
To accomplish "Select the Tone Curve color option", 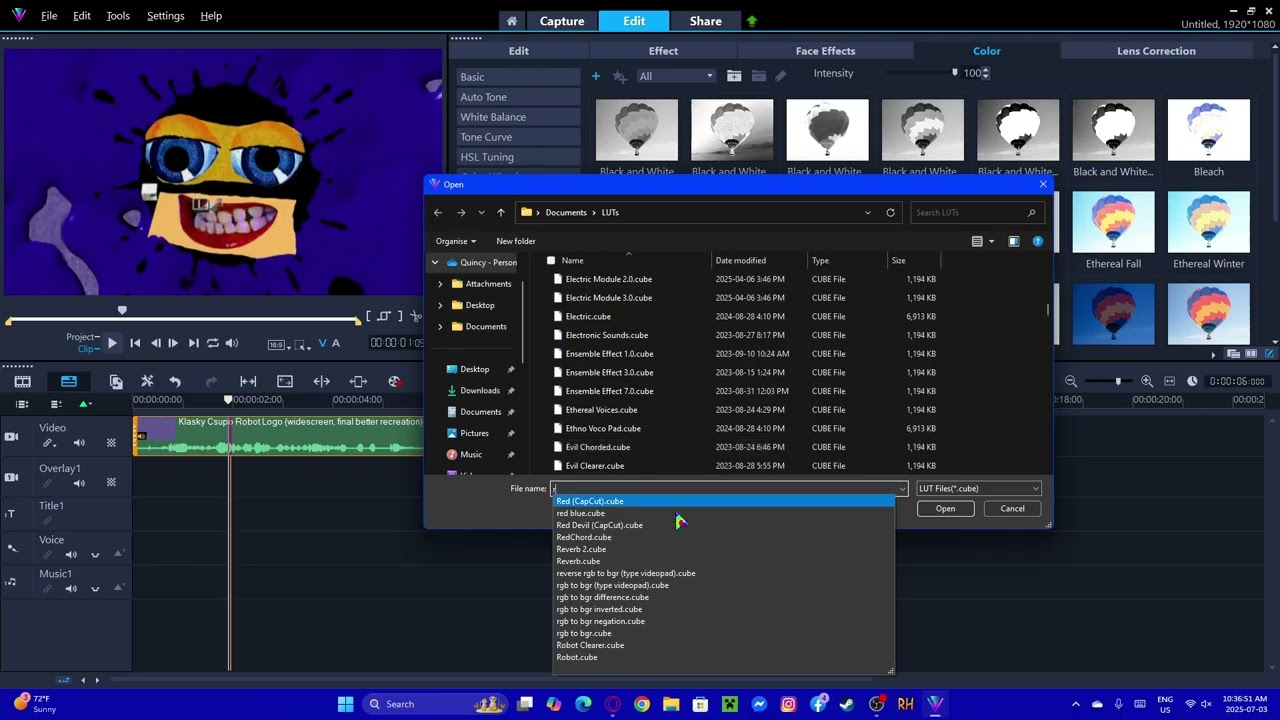I will click(518, 137).
